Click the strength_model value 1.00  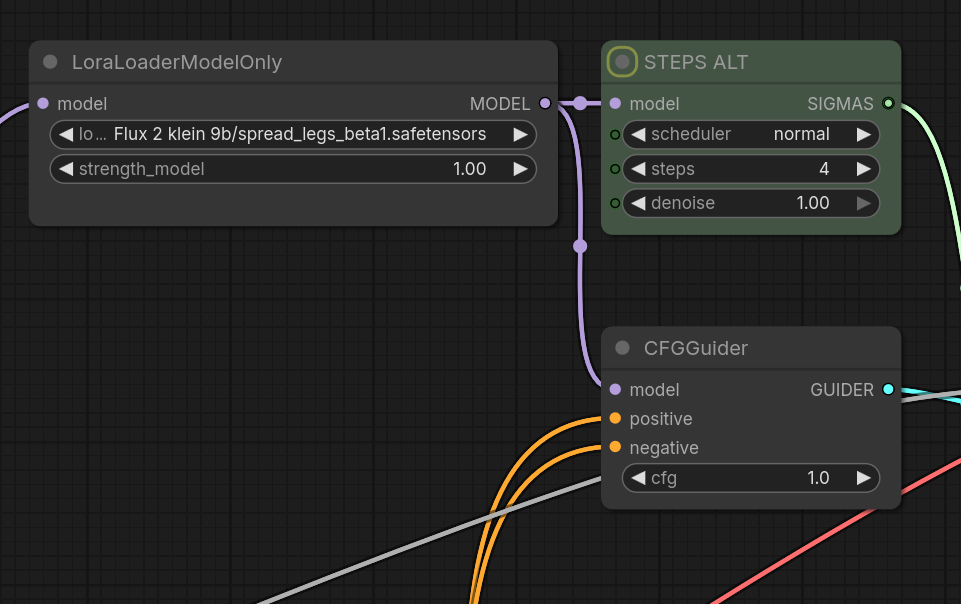click(x=469, y=169)
